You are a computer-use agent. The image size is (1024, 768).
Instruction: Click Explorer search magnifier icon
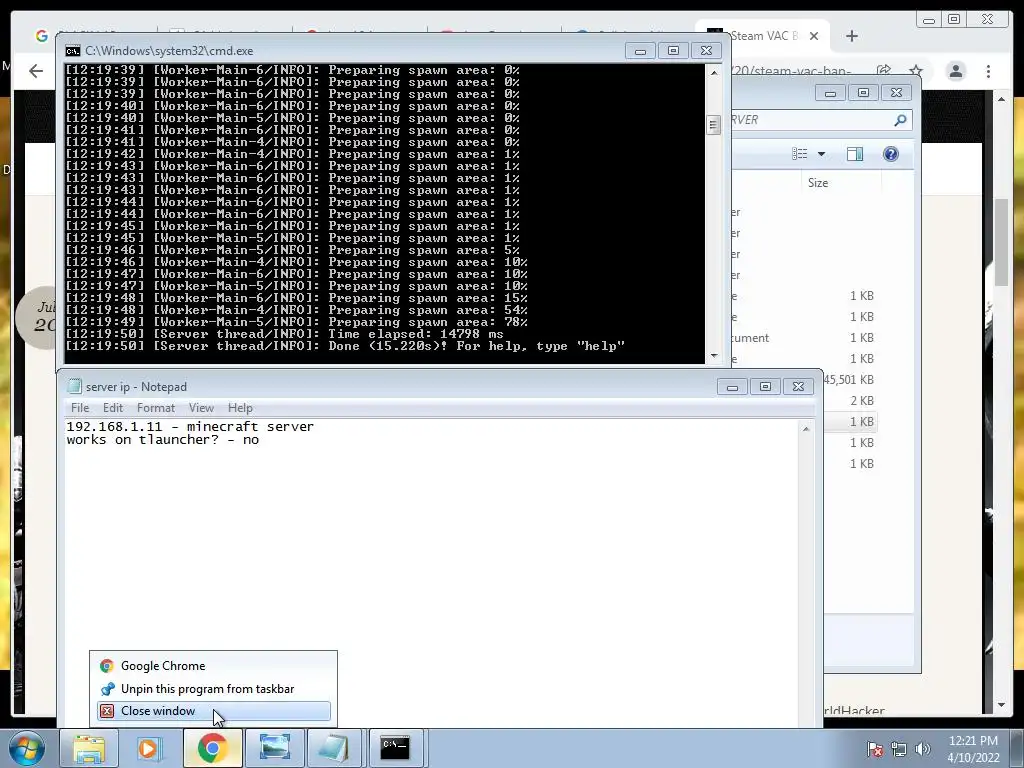click(x=900, y=120)
